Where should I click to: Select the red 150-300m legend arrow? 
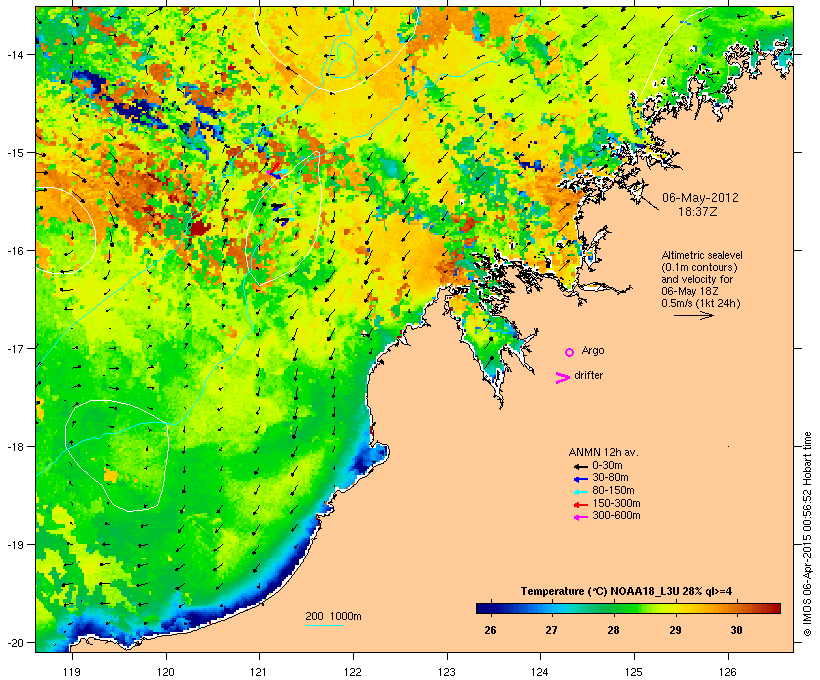(581, 505)
